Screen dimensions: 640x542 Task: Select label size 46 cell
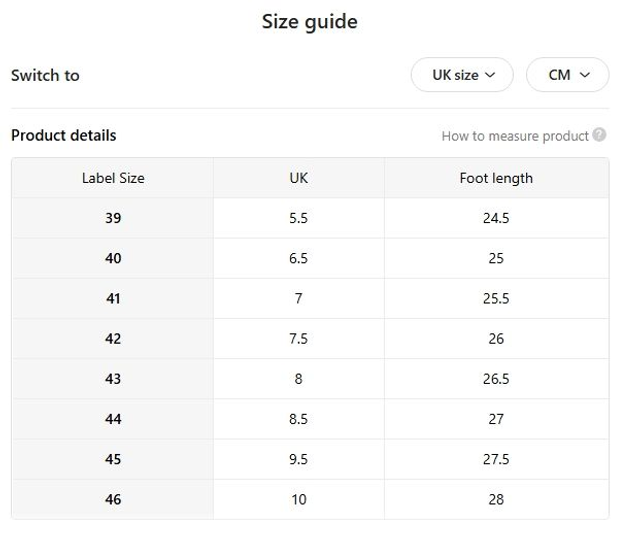click(x=113, y=499)
